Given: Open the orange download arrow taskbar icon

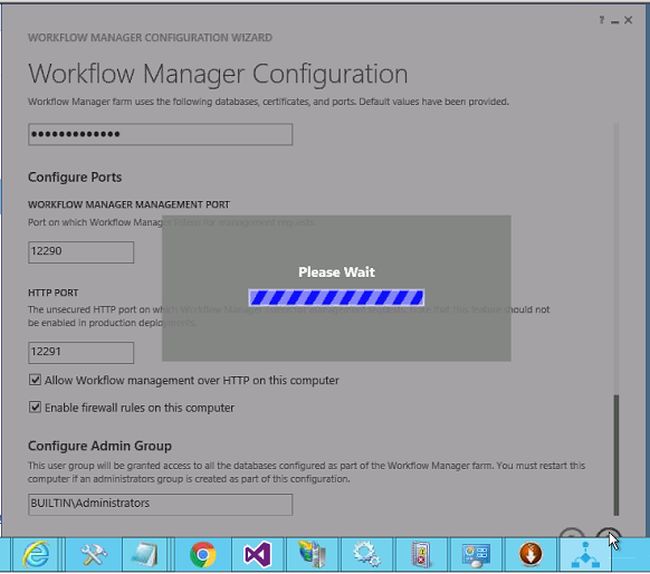Looking at the screenshot, I should 530,554.
